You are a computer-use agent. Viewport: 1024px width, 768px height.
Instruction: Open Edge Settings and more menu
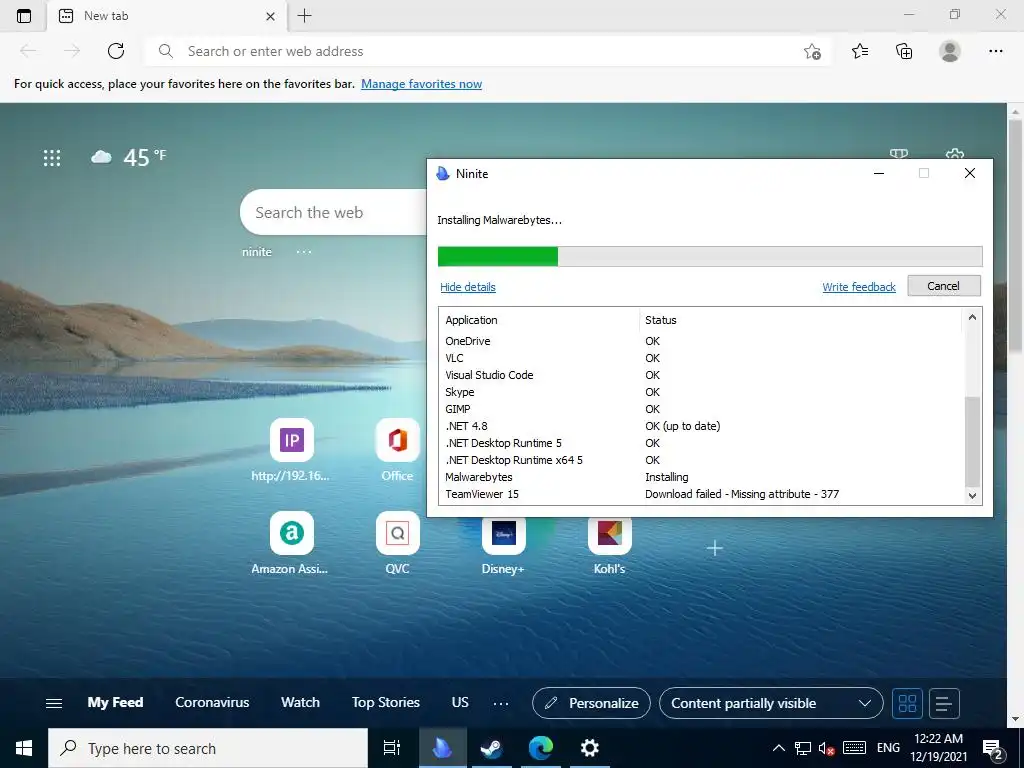click(995, 51)
